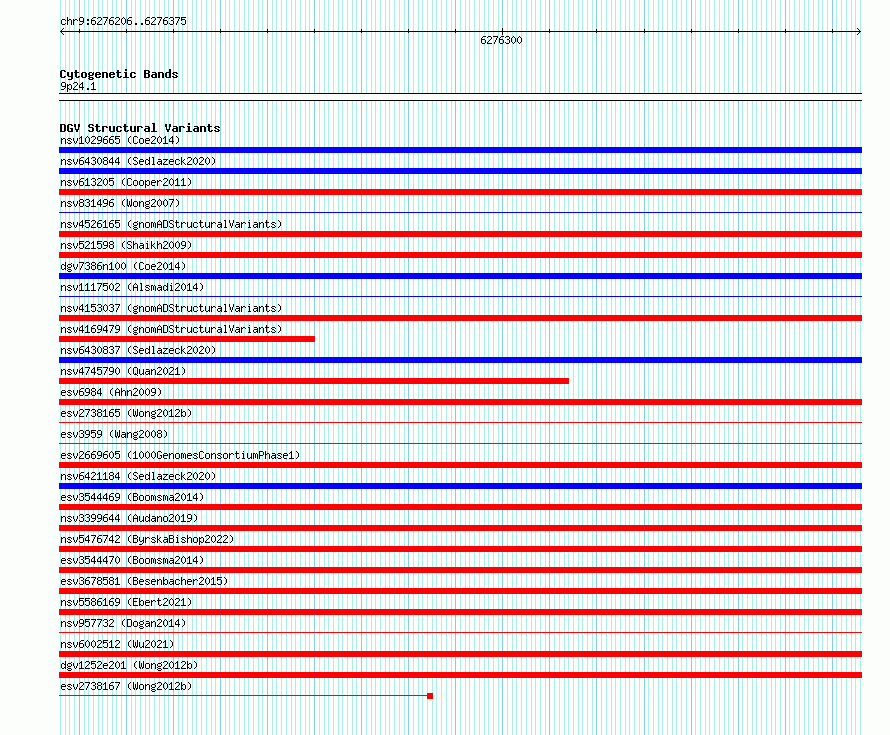This screenshot has height=735, width=890.
Task: Open variant nsv4745790 (Quan2021)
Action: [123, 371]
